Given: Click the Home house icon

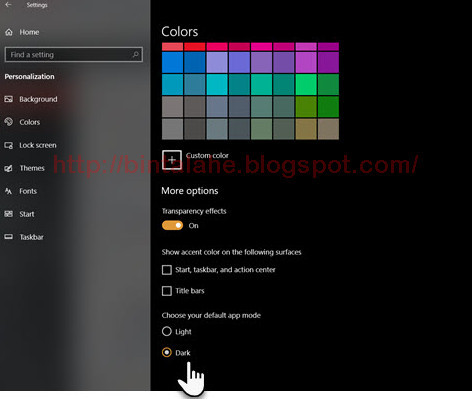Looking at the screenshot, I should click(x=9, y=32).
